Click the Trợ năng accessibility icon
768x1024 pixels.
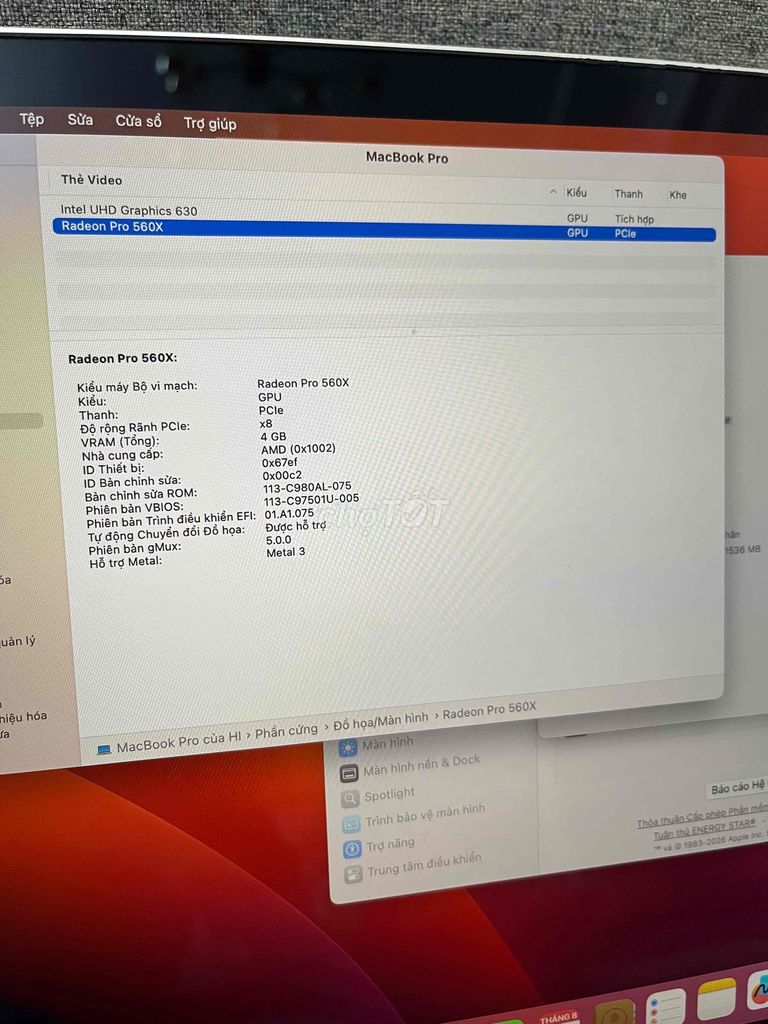coord(352,849)
